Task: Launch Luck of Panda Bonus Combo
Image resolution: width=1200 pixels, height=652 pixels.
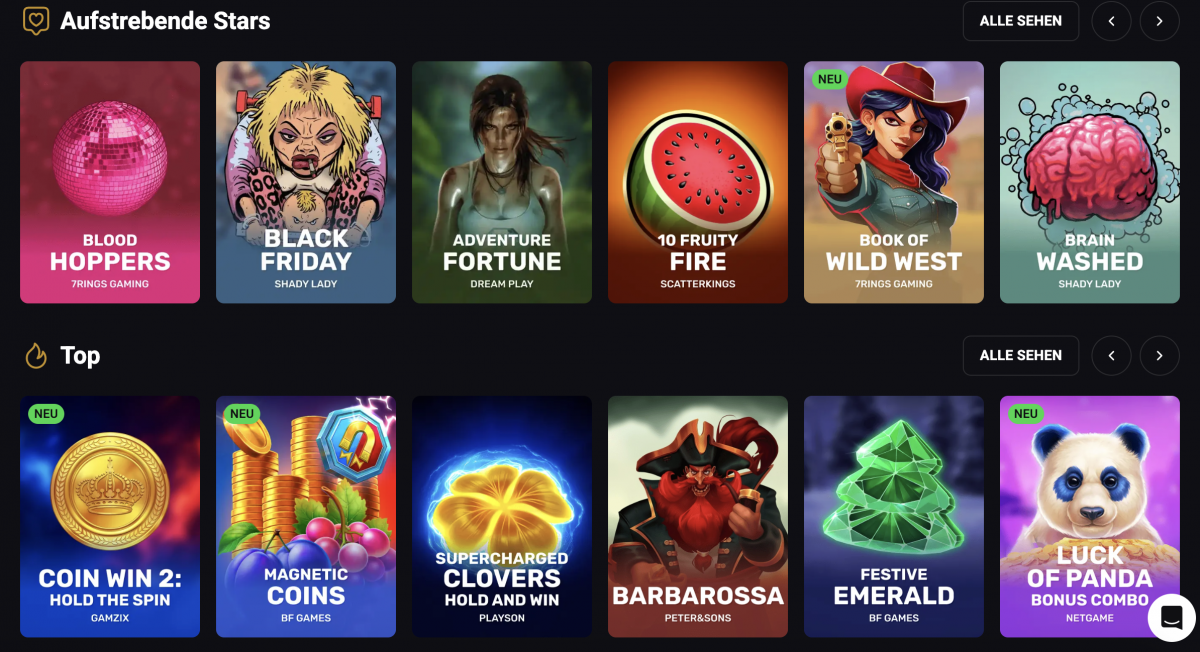Action: pos(1090,516)
